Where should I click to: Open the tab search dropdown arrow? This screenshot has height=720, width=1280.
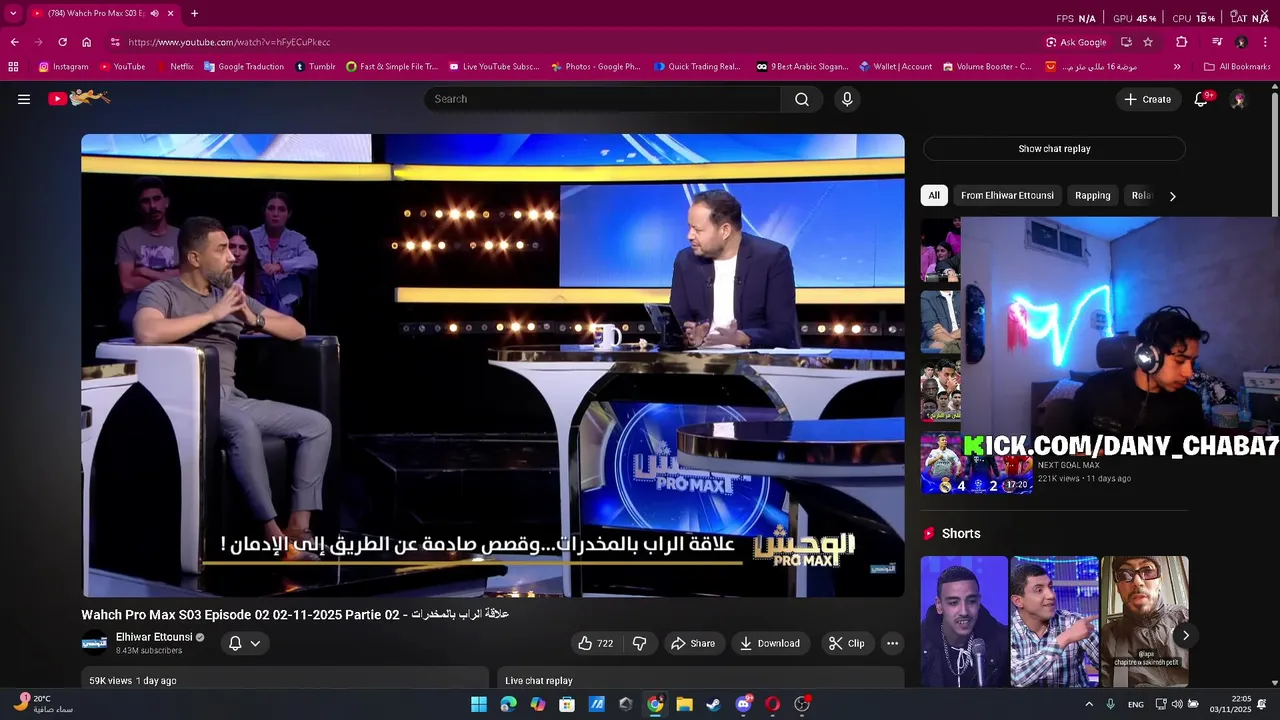pyautogui.click(x=12, y=13)
